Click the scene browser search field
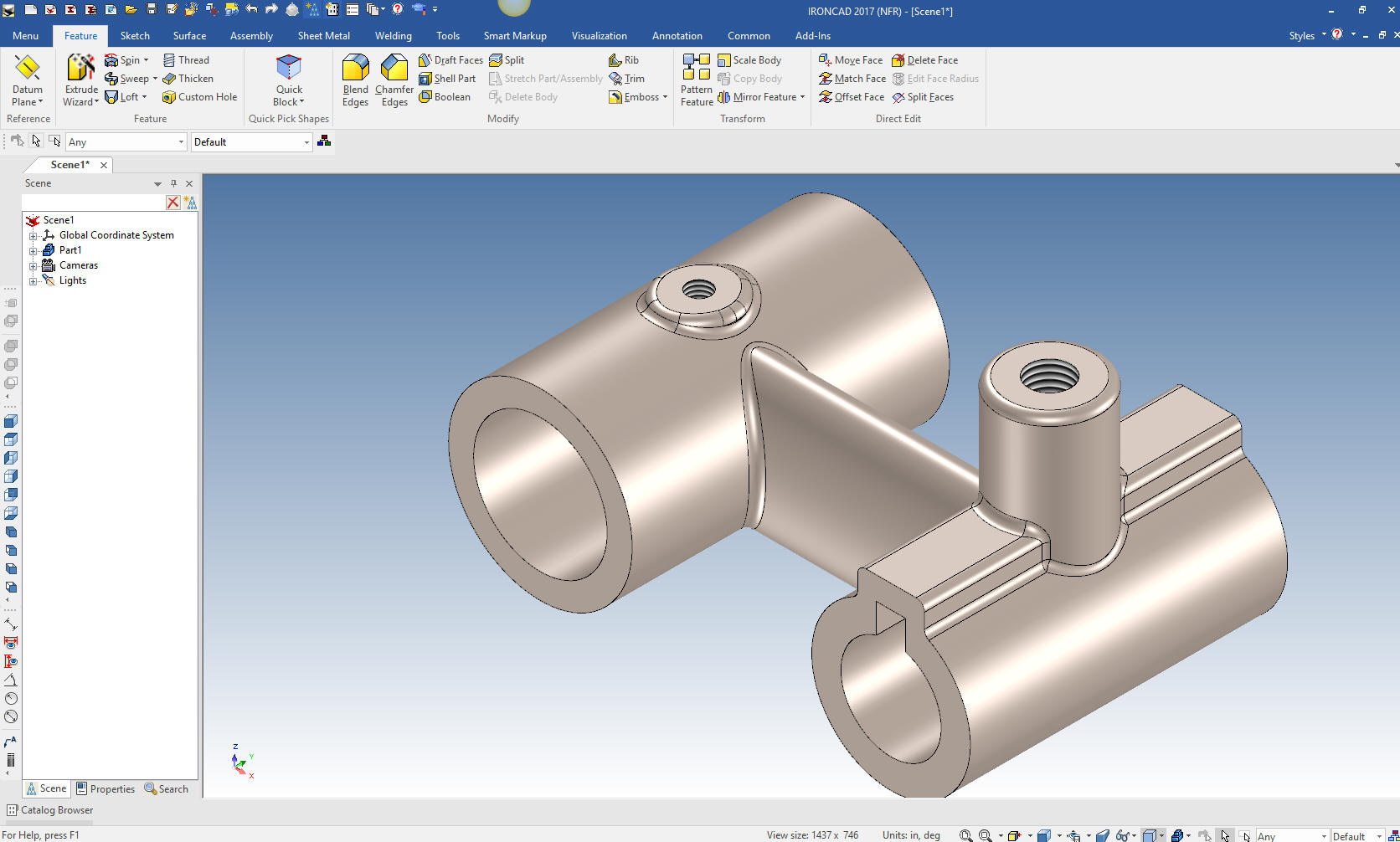 point(94,203)
